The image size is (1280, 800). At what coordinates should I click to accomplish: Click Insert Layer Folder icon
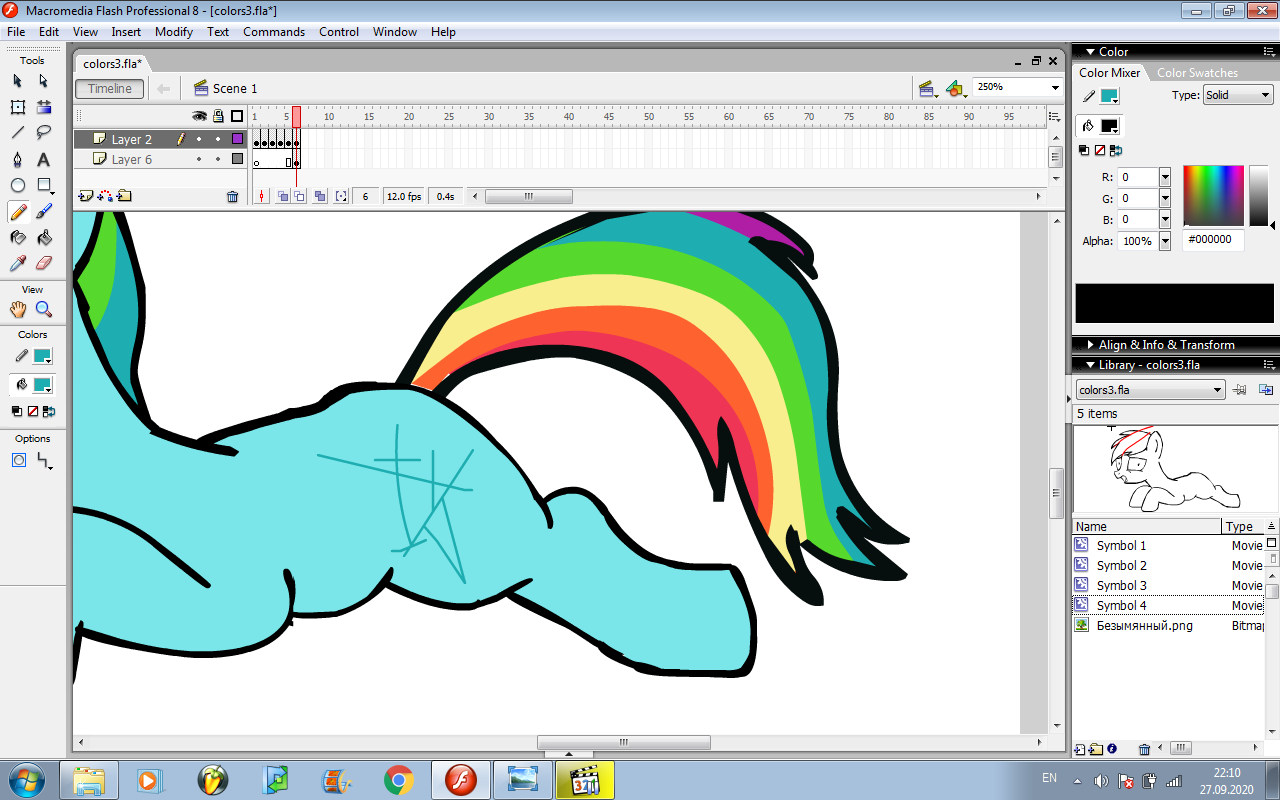[124, 196]
